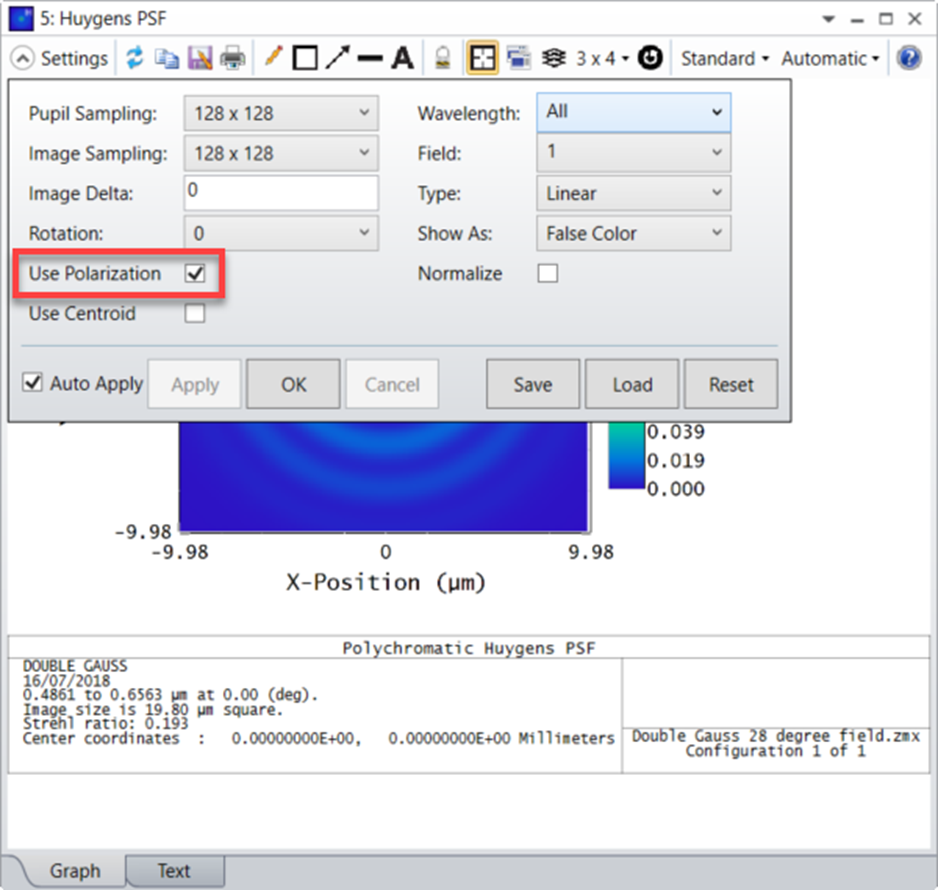This screenshot has height=890, width=938.
Task: Select the pencil annotation tool
Action: pyautogui.click(x=272, y=58)
